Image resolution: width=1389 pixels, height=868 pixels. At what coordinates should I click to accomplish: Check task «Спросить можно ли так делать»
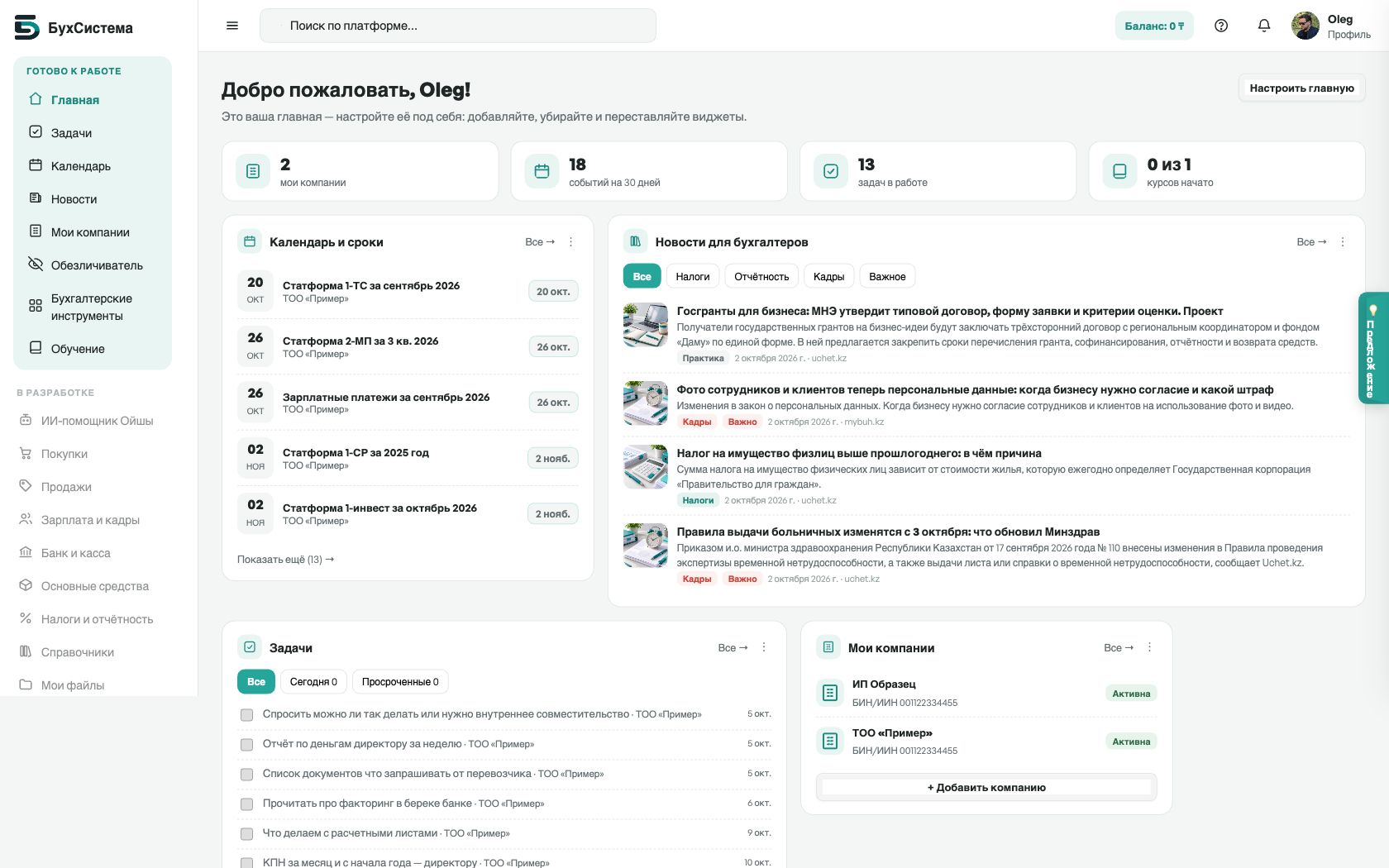[246, 715]
